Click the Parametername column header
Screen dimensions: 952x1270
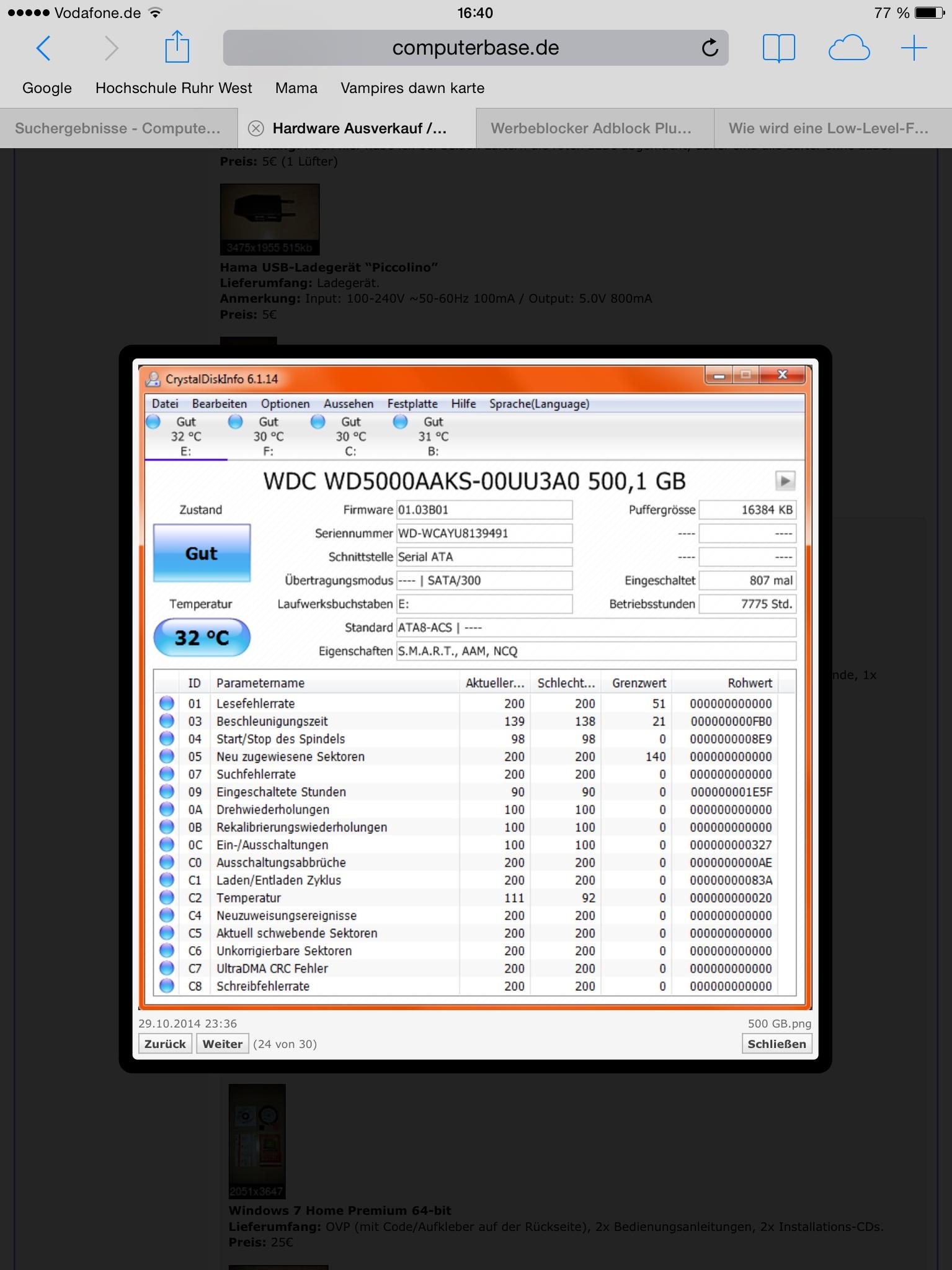335,683
